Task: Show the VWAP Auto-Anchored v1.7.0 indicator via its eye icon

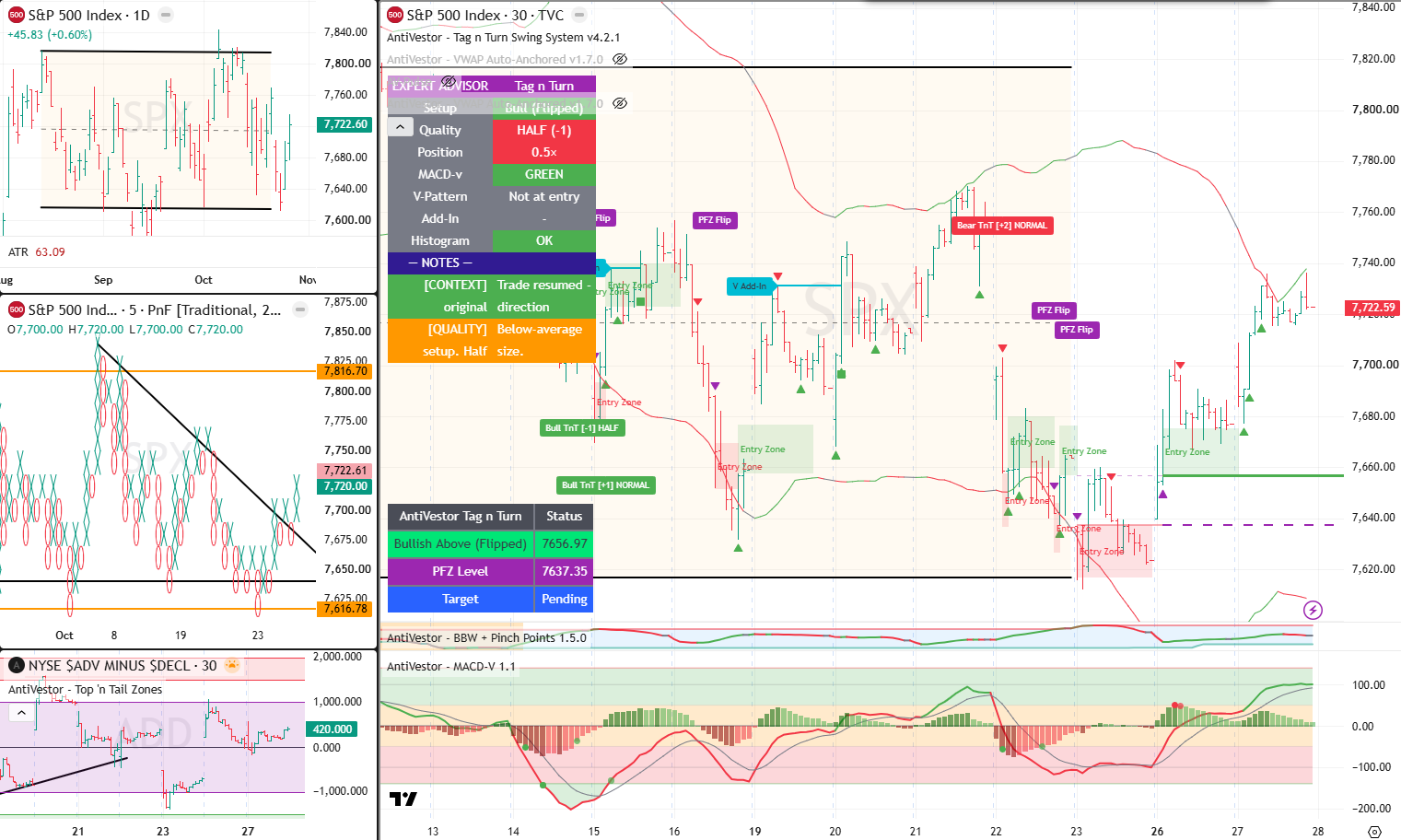Action: 620,59
